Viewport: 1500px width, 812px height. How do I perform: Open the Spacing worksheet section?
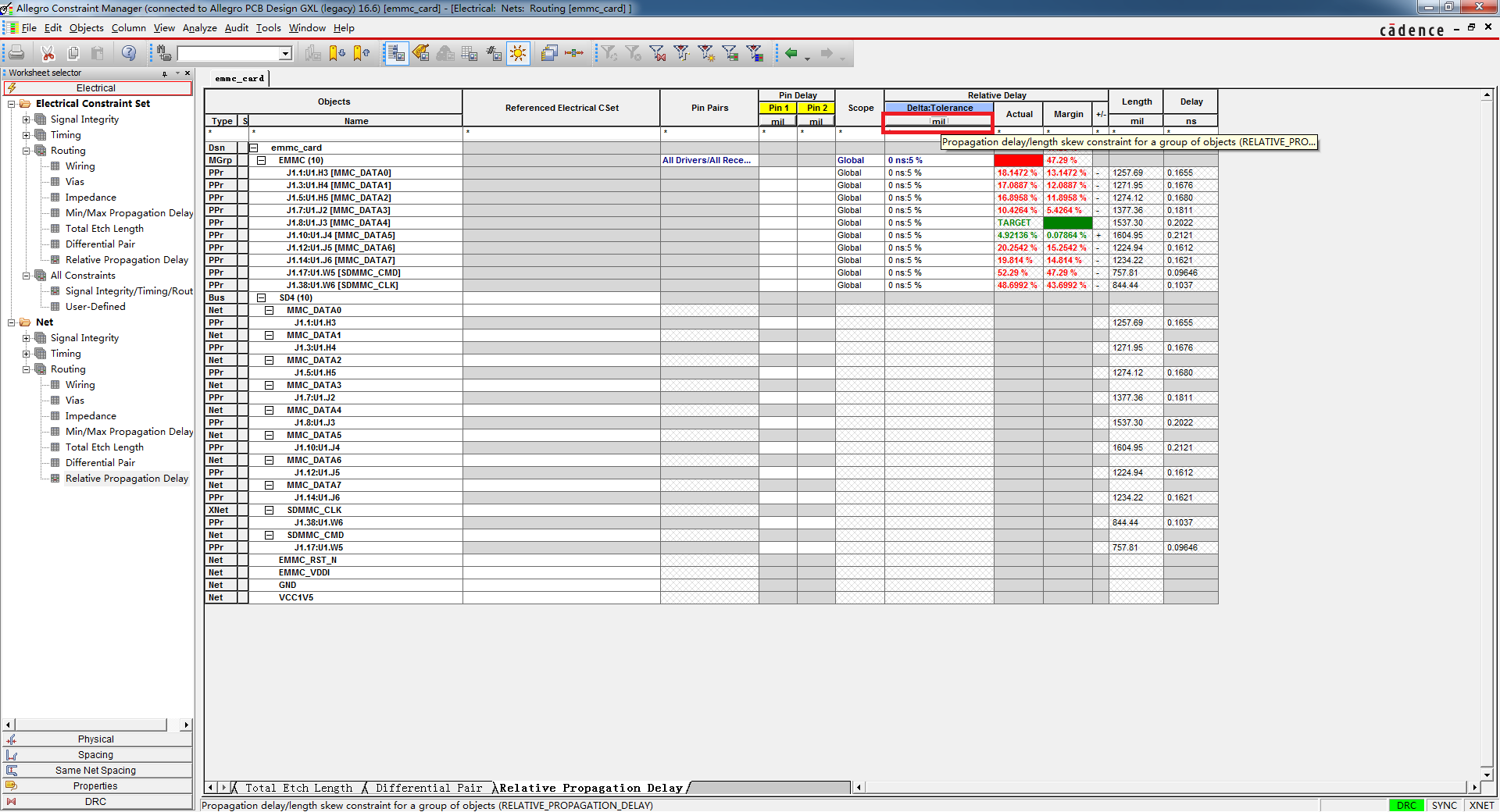pyautogui.click(x=96, y=755)
